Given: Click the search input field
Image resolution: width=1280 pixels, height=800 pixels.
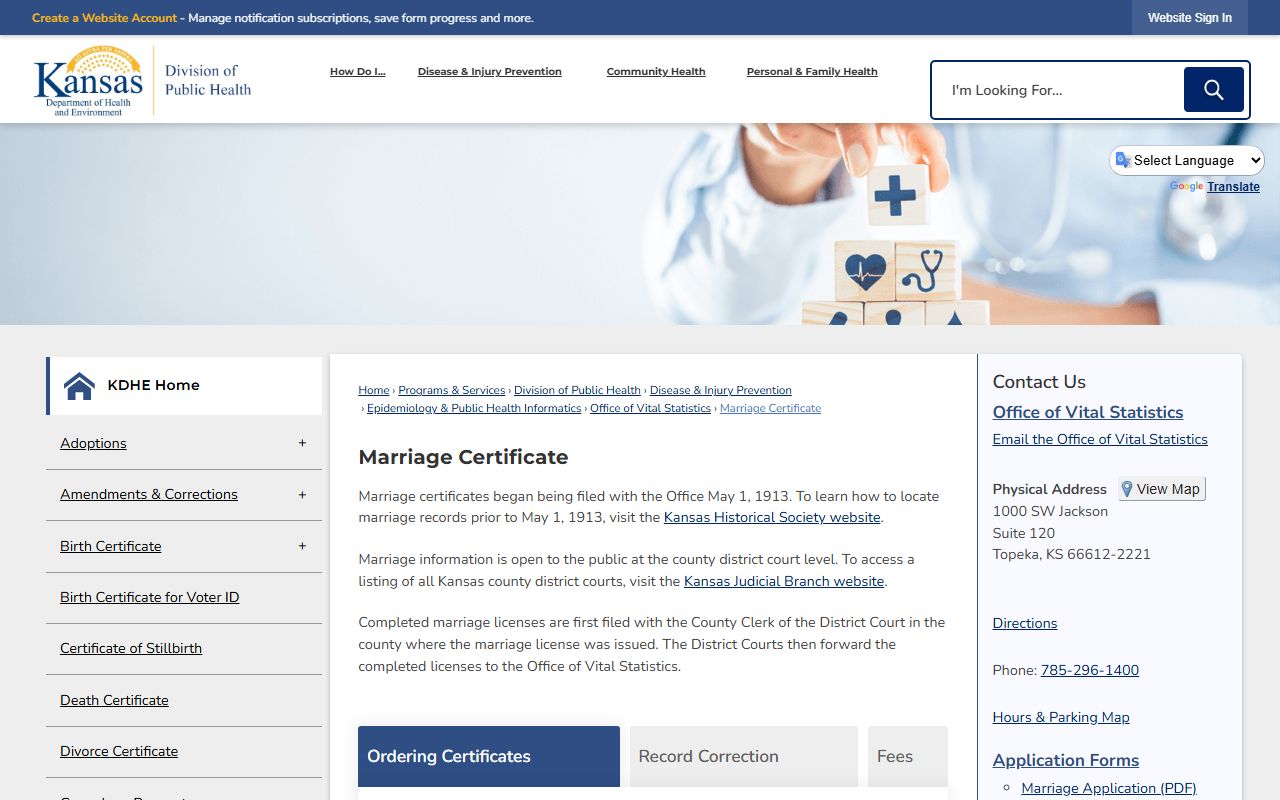Looking at the screenshot, I should (1060, 90).
